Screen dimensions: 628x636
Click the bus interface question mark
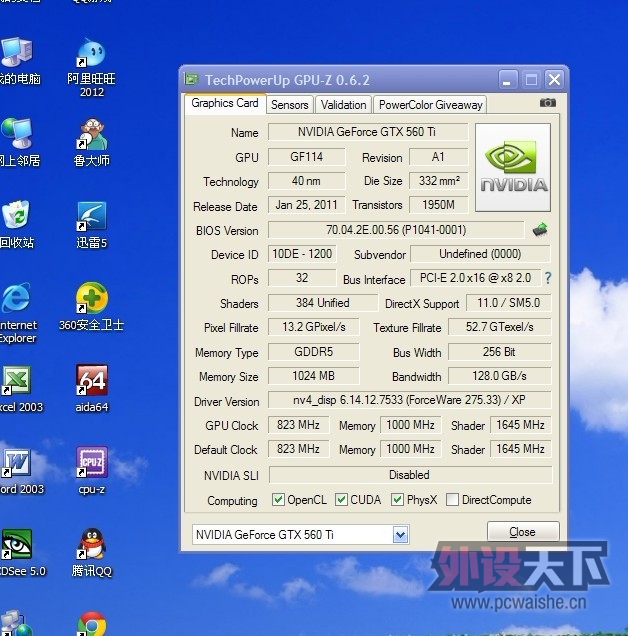[548, 278]
